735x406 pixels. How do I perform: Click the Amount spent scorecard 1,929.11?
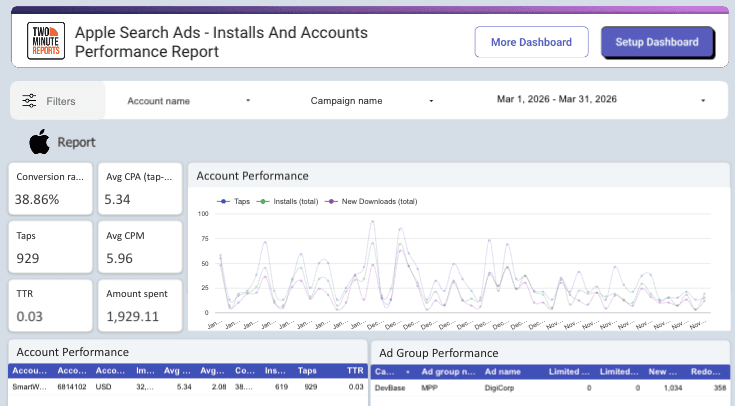click(x=140, y=306)
